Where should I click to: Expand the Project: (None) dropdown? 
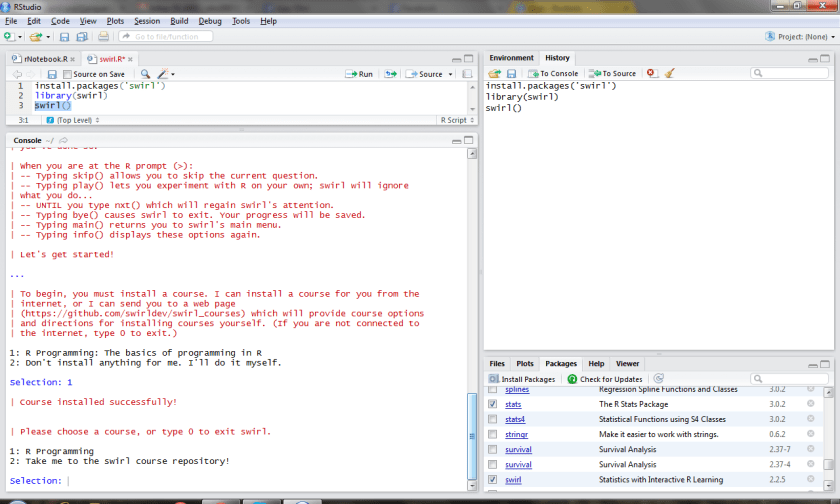(800, 36)
